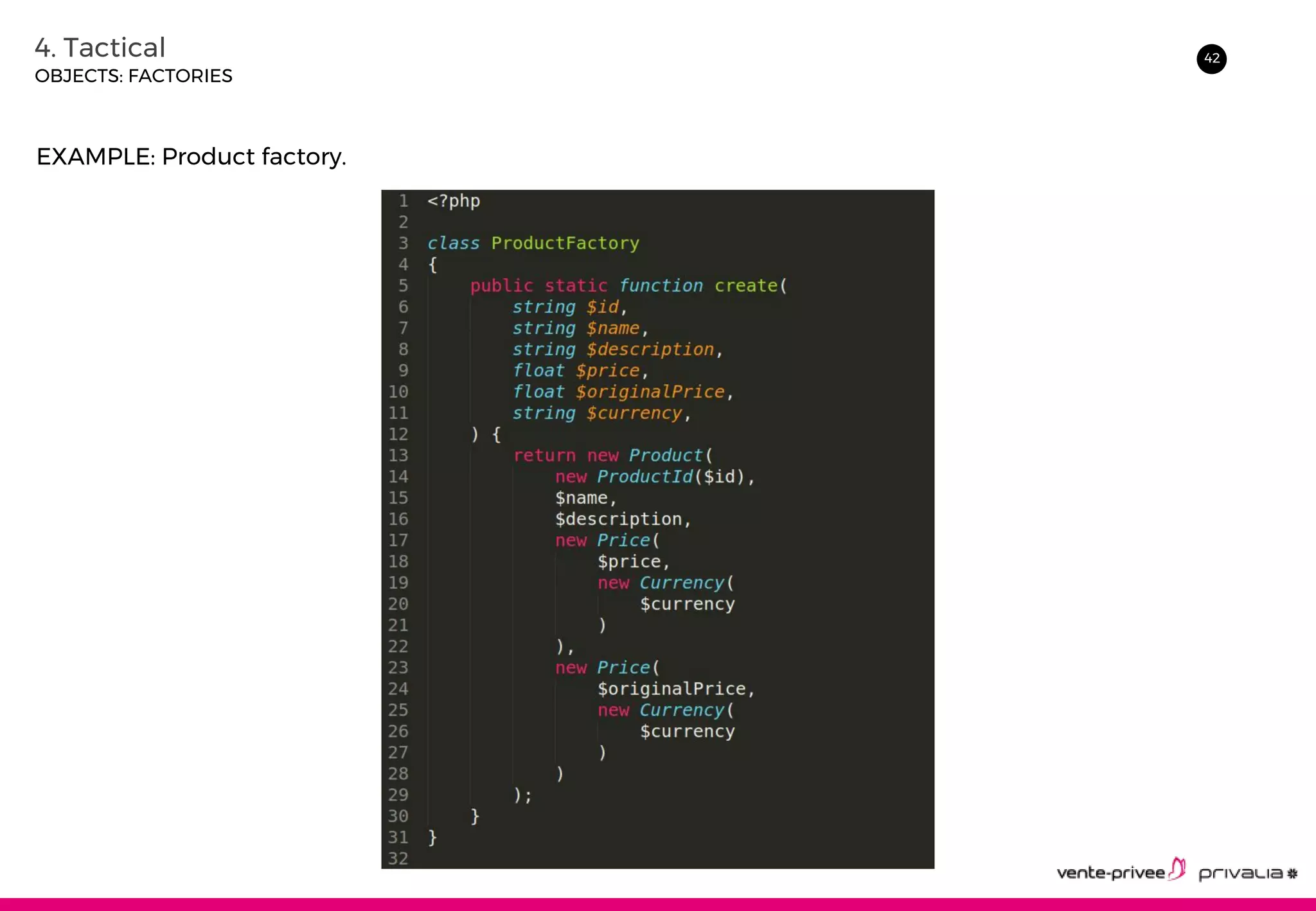1316x911 pixels.
Task: Click the 'string $name,' parameter line
Action: tap(580, 328)
